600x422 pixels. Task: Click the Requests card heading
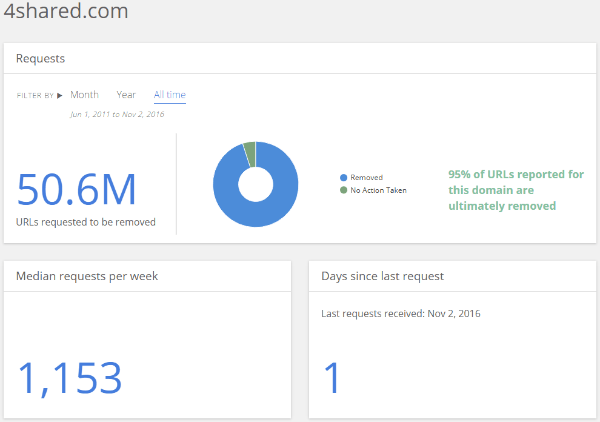[40, 59]
